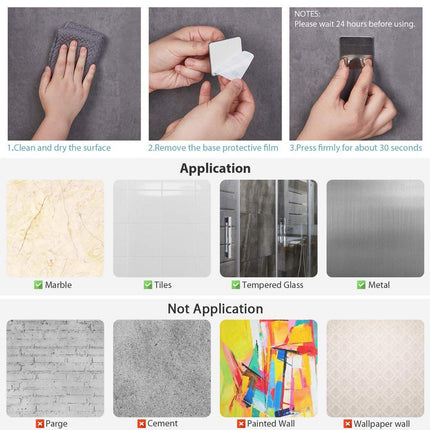This screenshot has width=430, height=430.
Task: Open the colorful Painted Wall image
Action: [269, 368]
